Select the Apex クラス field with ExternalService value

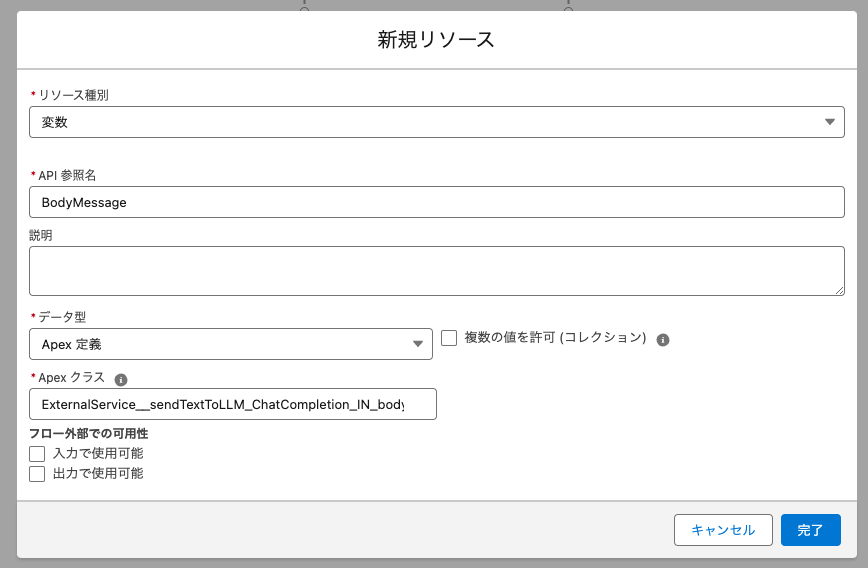click(232, 404)
